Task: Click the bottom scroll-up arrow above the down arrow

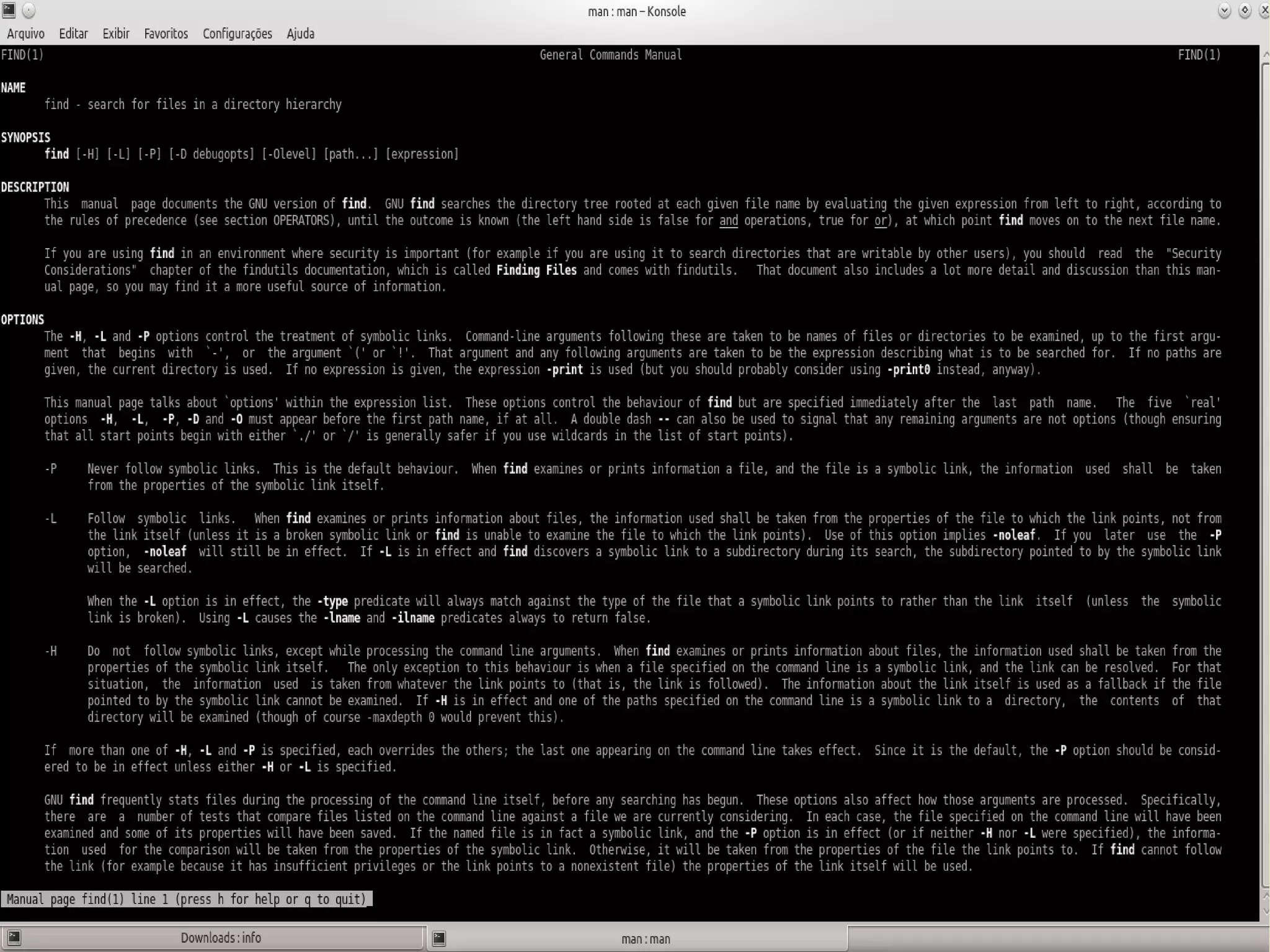Action: click(x=1265, y=897)
